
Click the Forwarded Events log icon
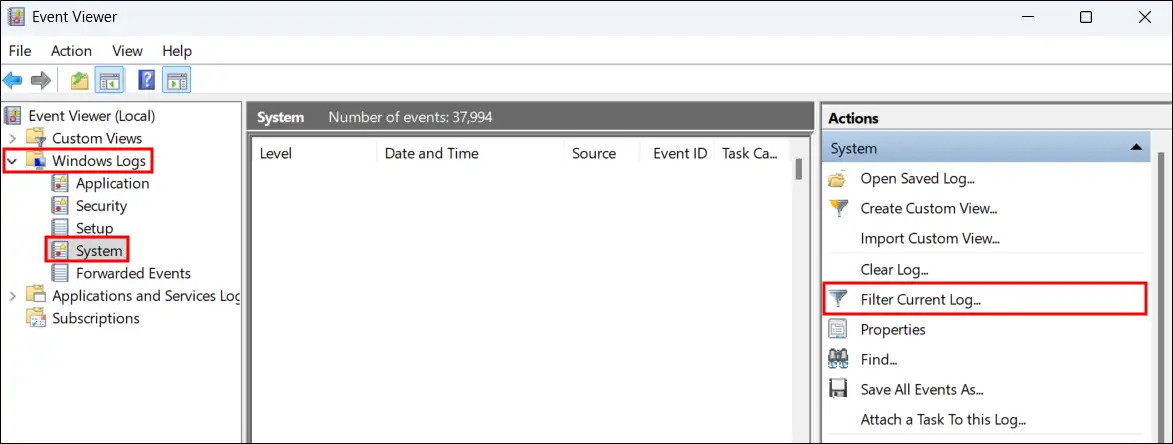(60, 273)
